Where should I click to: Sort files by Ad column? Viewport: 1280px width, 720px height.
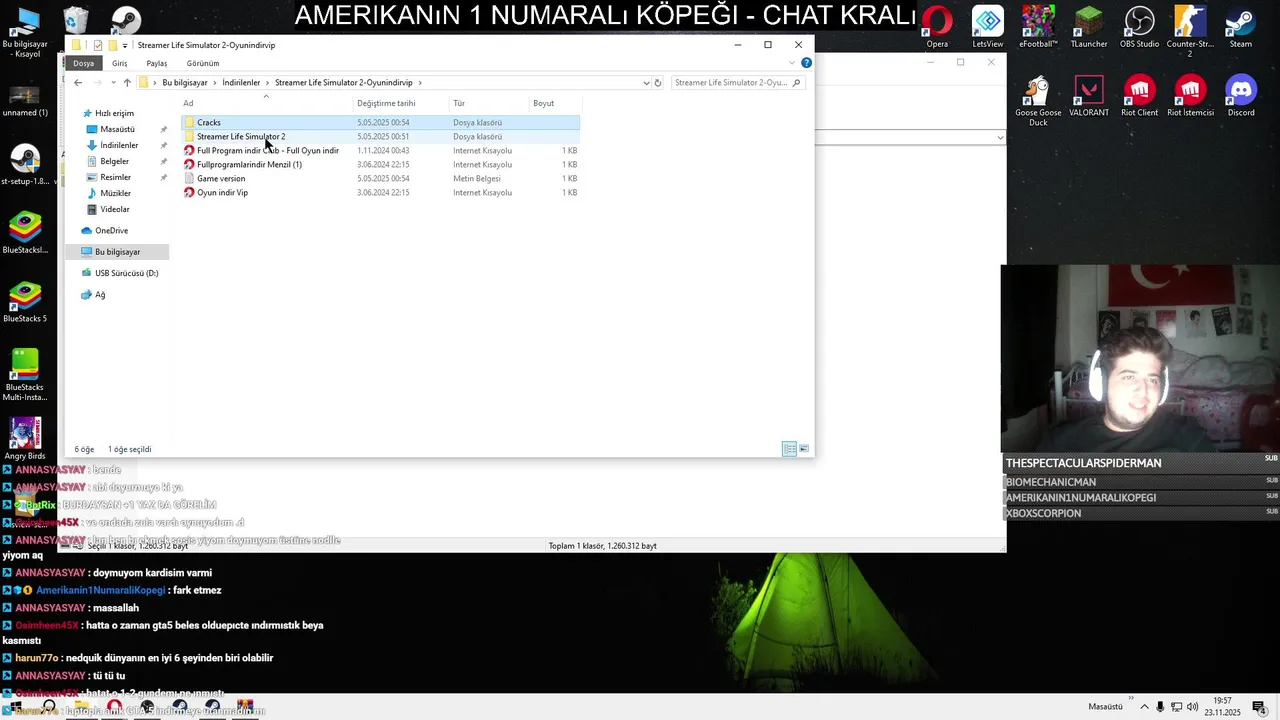coord(266,103)
